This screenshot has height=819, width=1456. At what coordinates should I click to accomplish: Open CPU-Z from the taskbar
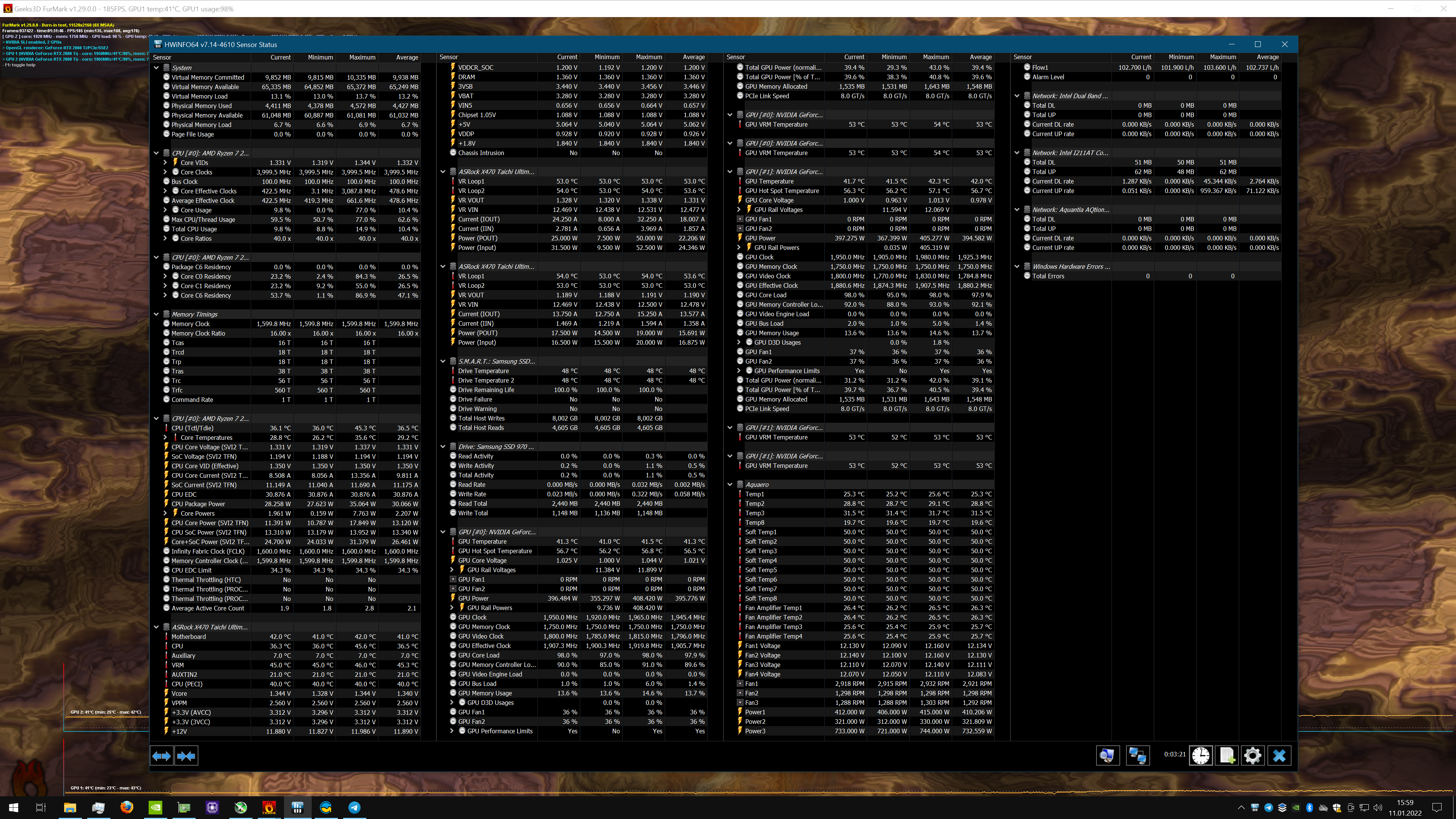(212, 807)
